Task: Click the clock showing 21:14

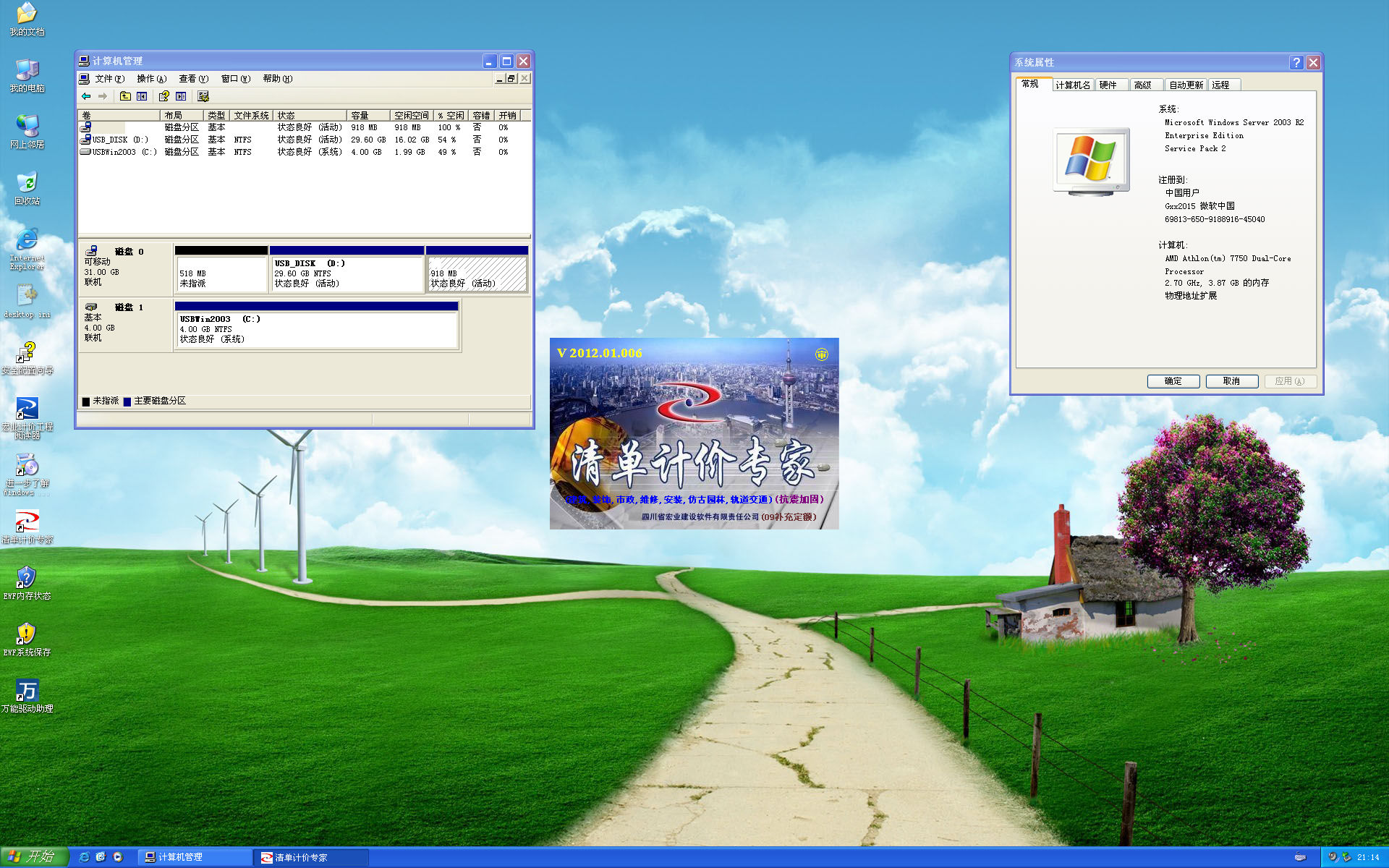Action: pos(1368,857)
